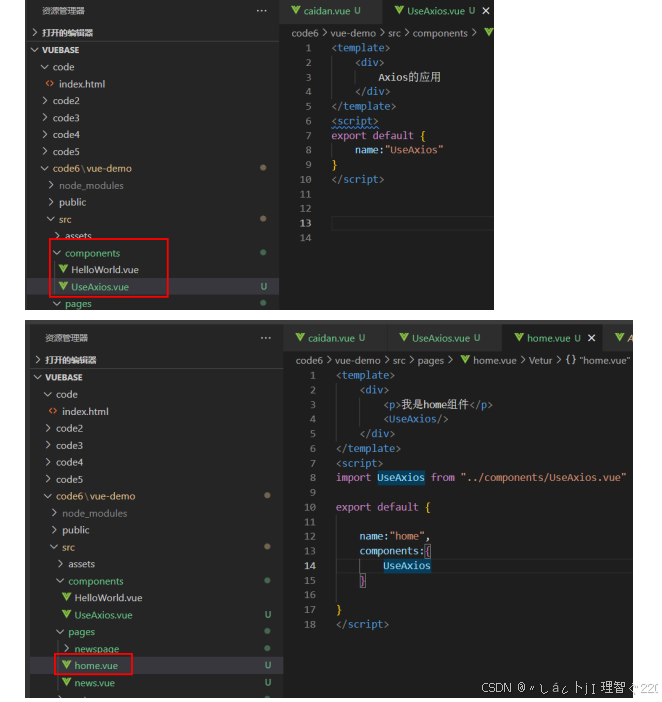
Task: Switch to UseAxios.vue tab in top editor
Action: pos(441,11)
